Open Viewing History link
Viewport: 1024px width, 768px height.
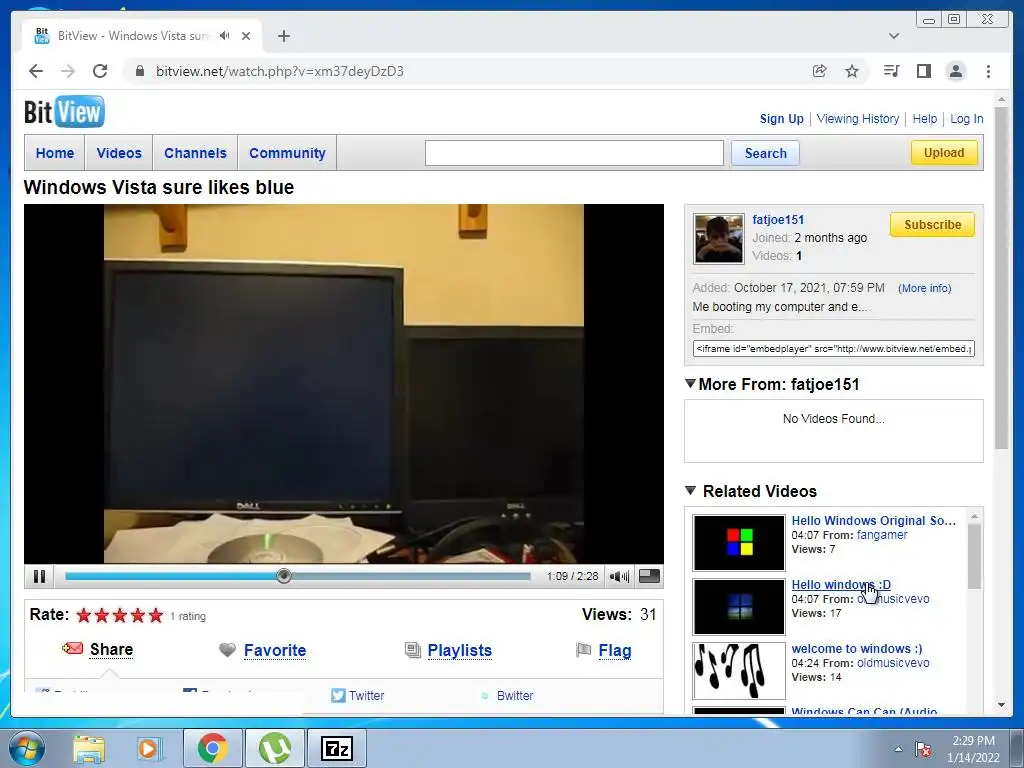(x=857, y=119)
